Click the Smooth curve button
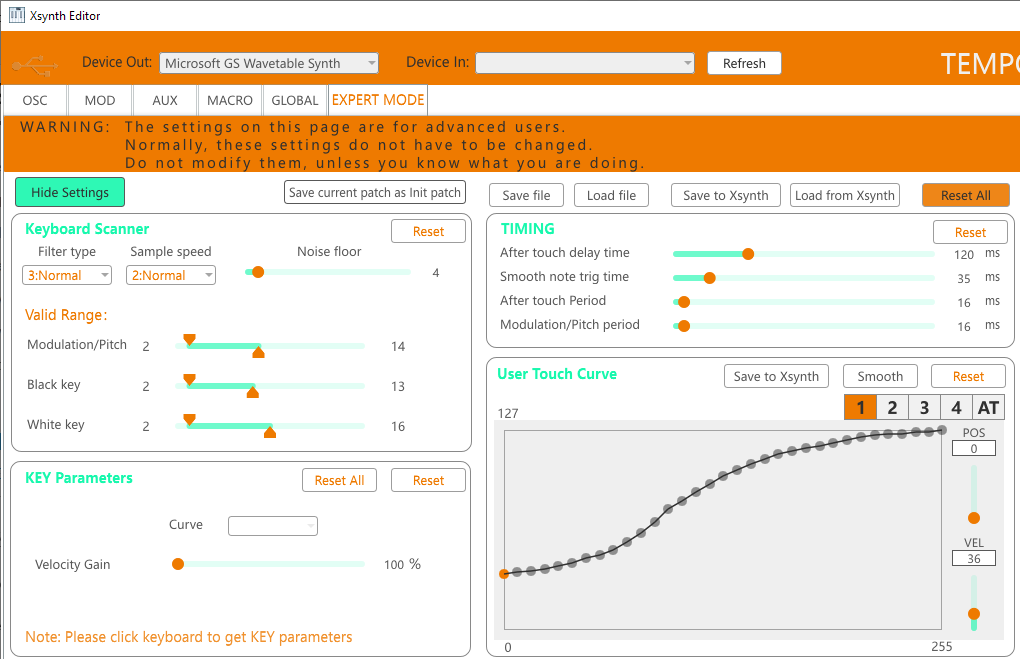This screenshot has width=1020, height=659. [x=880, y=376]
